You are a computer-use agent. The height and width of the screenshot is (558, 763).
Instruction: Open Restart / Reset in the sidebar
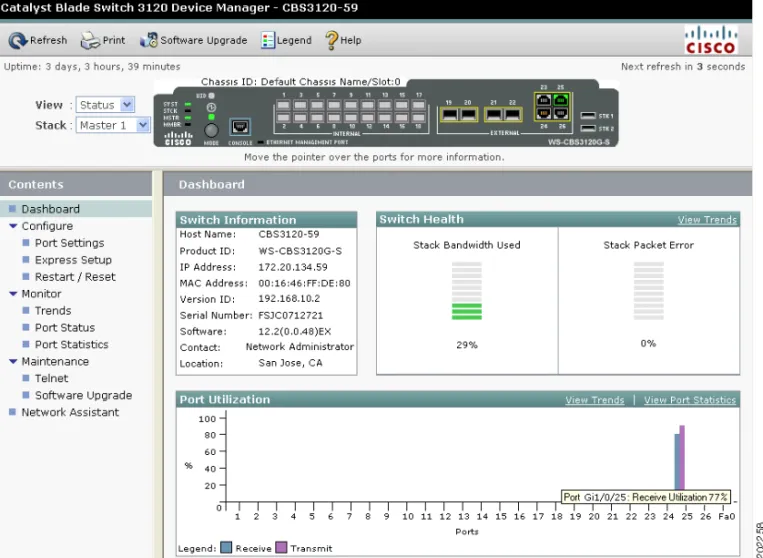coord(75,277)
